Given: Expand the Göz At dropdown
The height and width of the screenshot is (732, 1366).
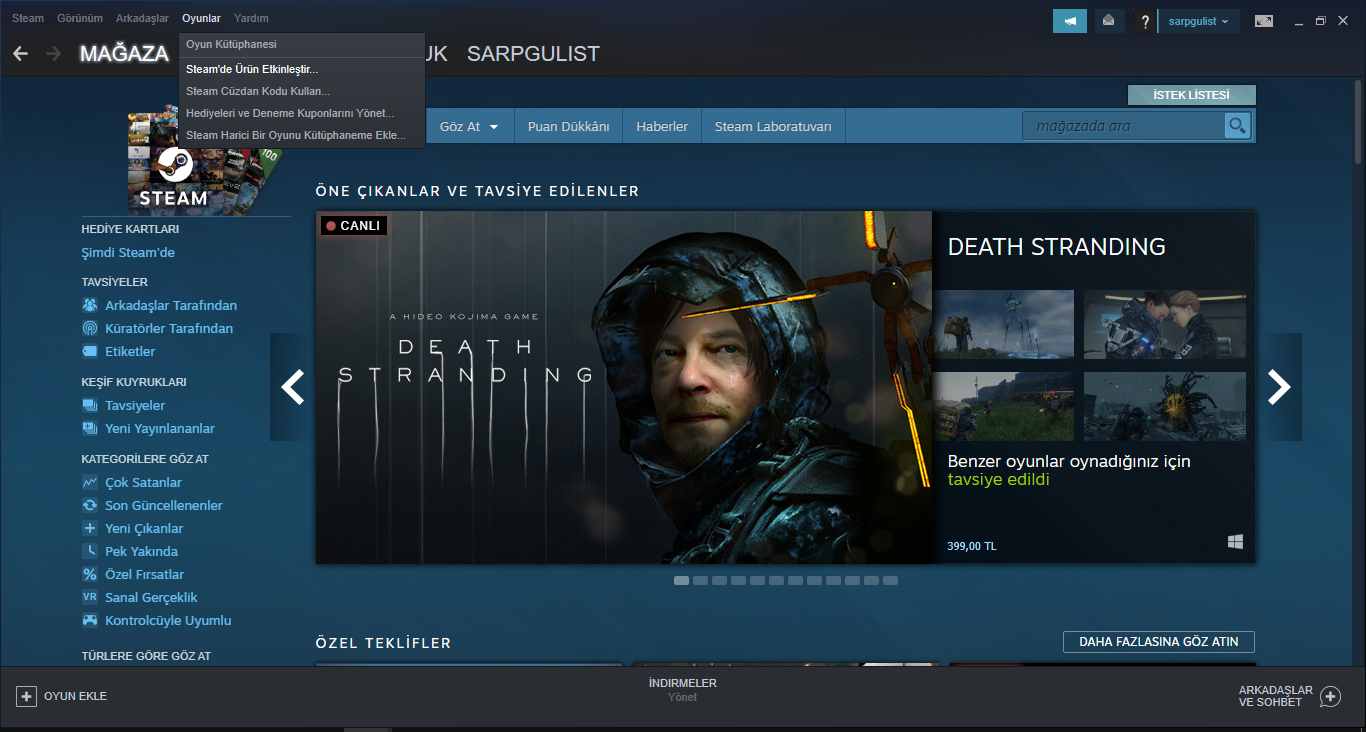Looking at the screenshot, I should 469,127.
